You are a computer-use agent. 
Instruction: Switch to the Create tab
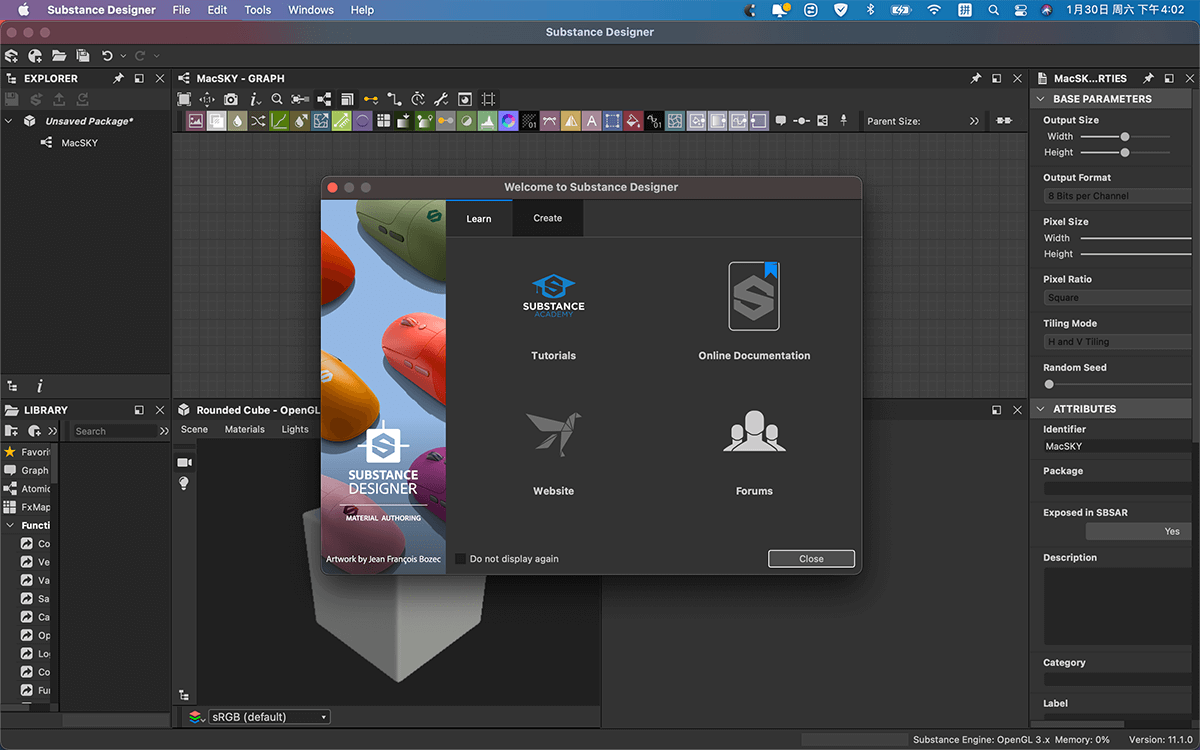547,218
